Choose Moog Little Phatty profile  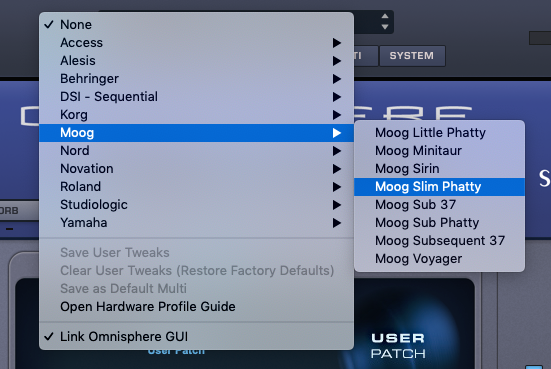(x=440, y=132)
